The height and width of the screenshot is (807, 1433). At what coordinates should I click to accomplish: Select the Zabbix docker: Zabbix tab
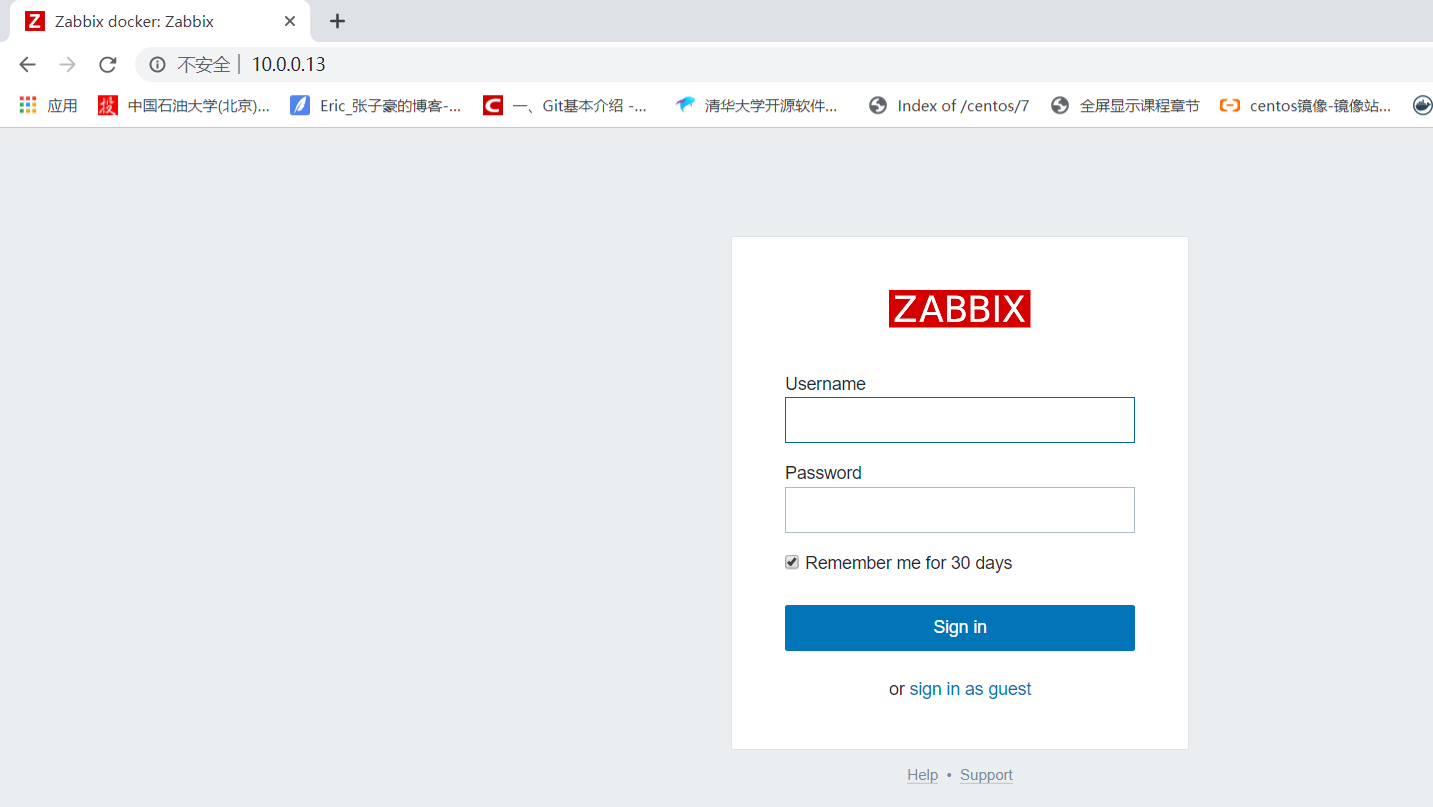click(x=160, y=21)
